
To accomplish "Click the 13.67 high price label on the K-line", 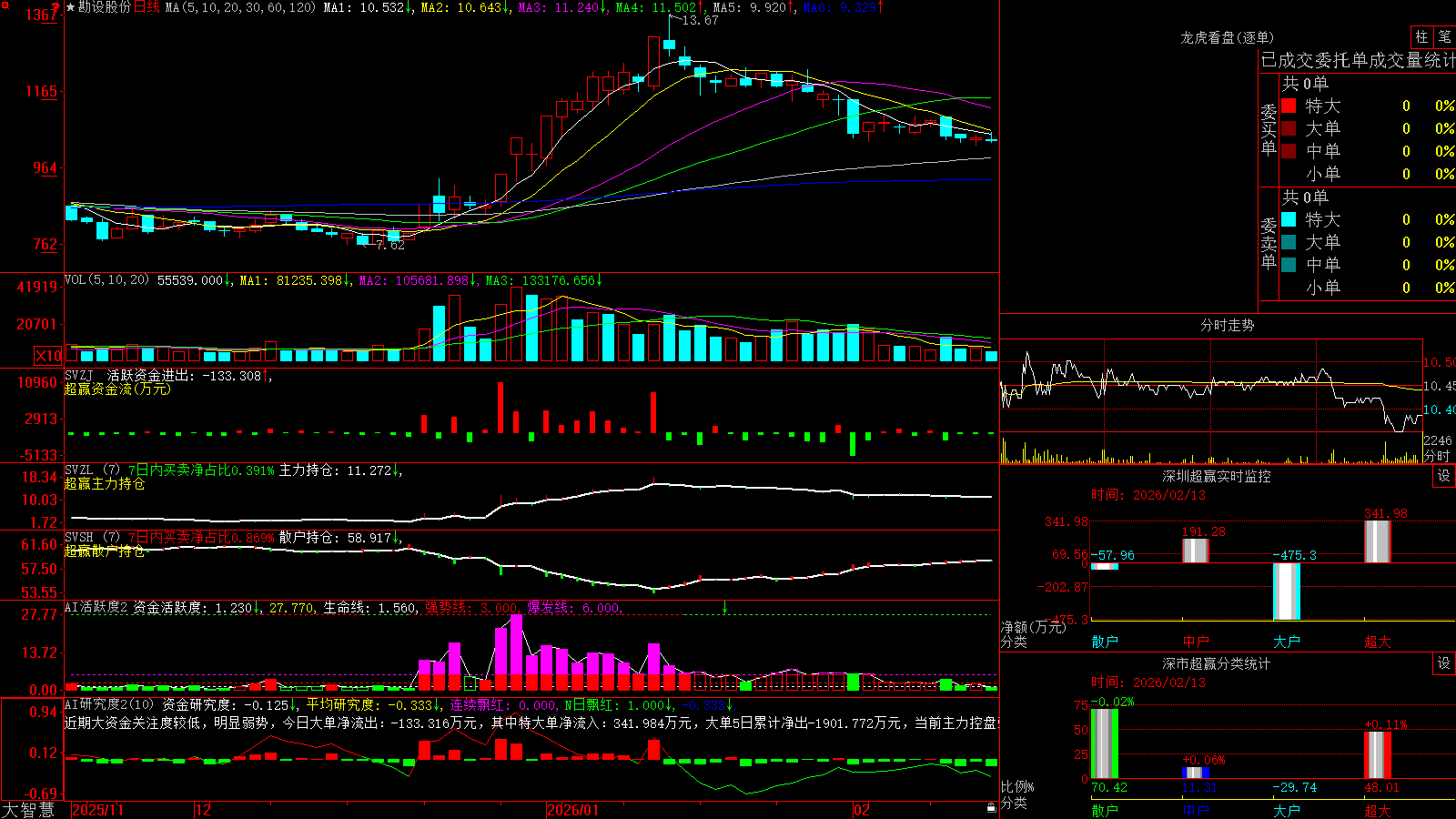I will [700, 20].
